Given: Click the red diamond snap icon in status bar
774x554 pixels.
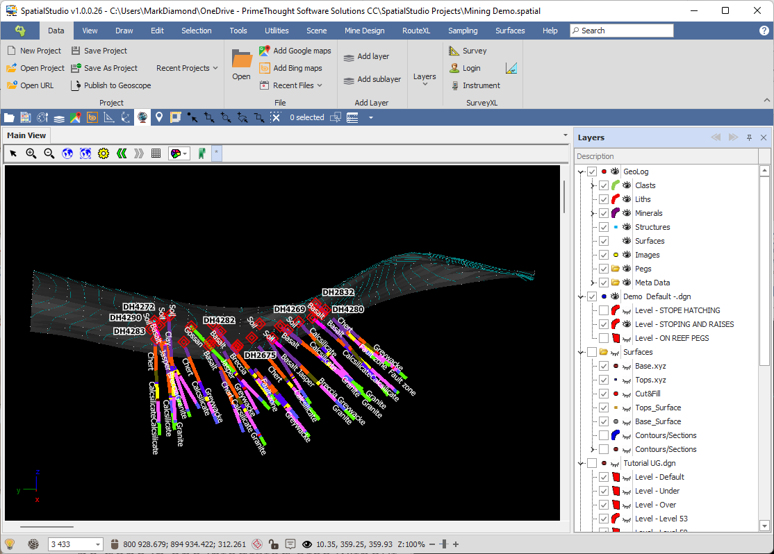Looking at the screenshot, I should (x=257, y=544).
